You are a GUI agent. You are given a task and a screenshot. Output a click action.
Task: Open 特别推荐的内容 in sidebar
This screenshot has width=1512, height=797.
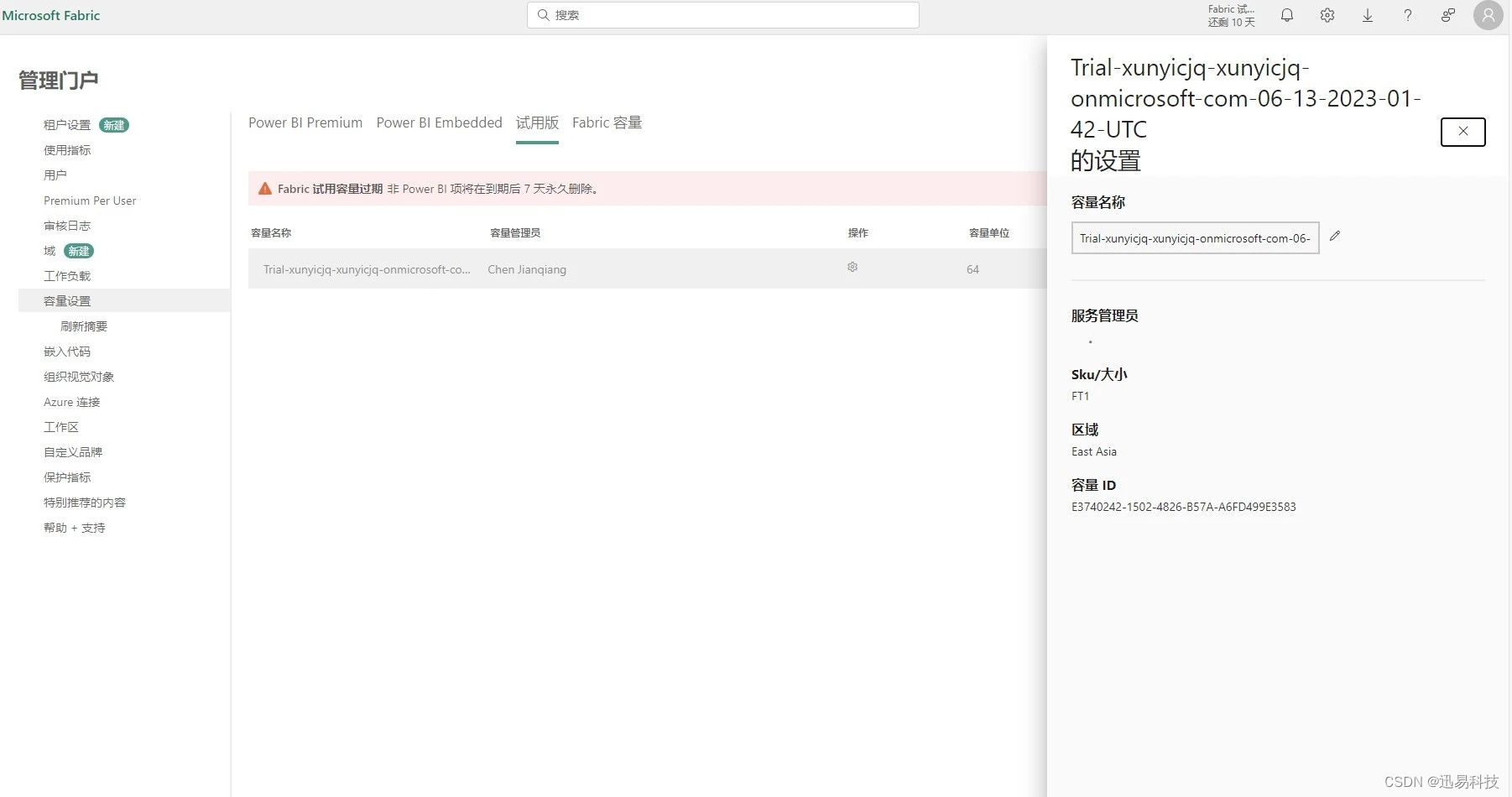85,503
